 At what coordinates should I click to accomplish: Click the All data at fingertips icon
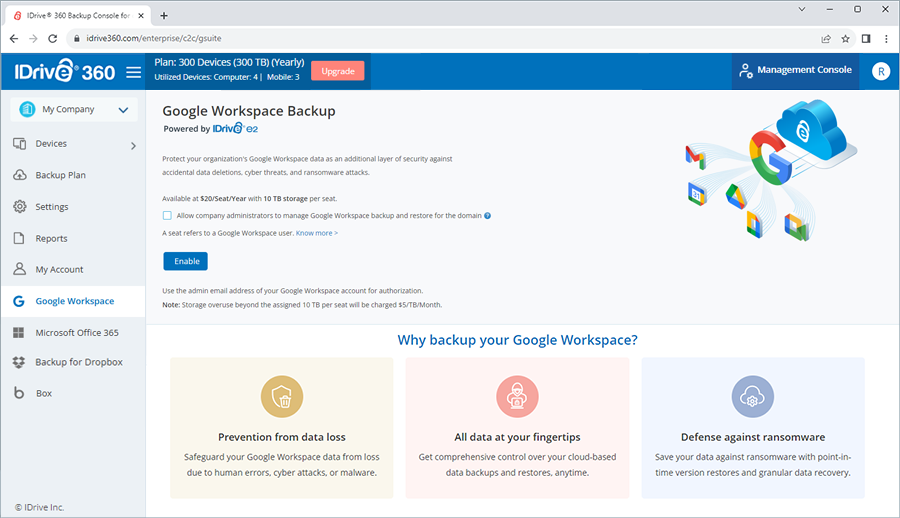517,396
